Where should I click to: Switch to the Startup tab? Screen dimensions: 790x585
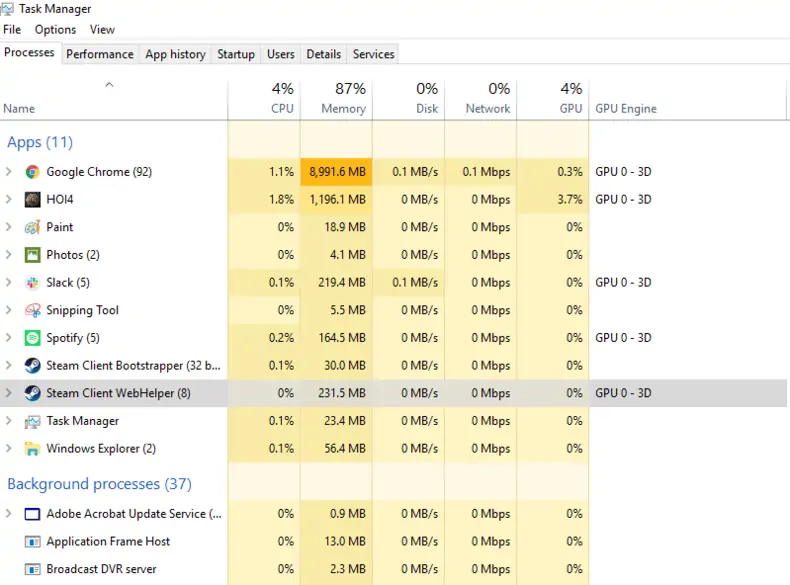click(x=236, y=54)
